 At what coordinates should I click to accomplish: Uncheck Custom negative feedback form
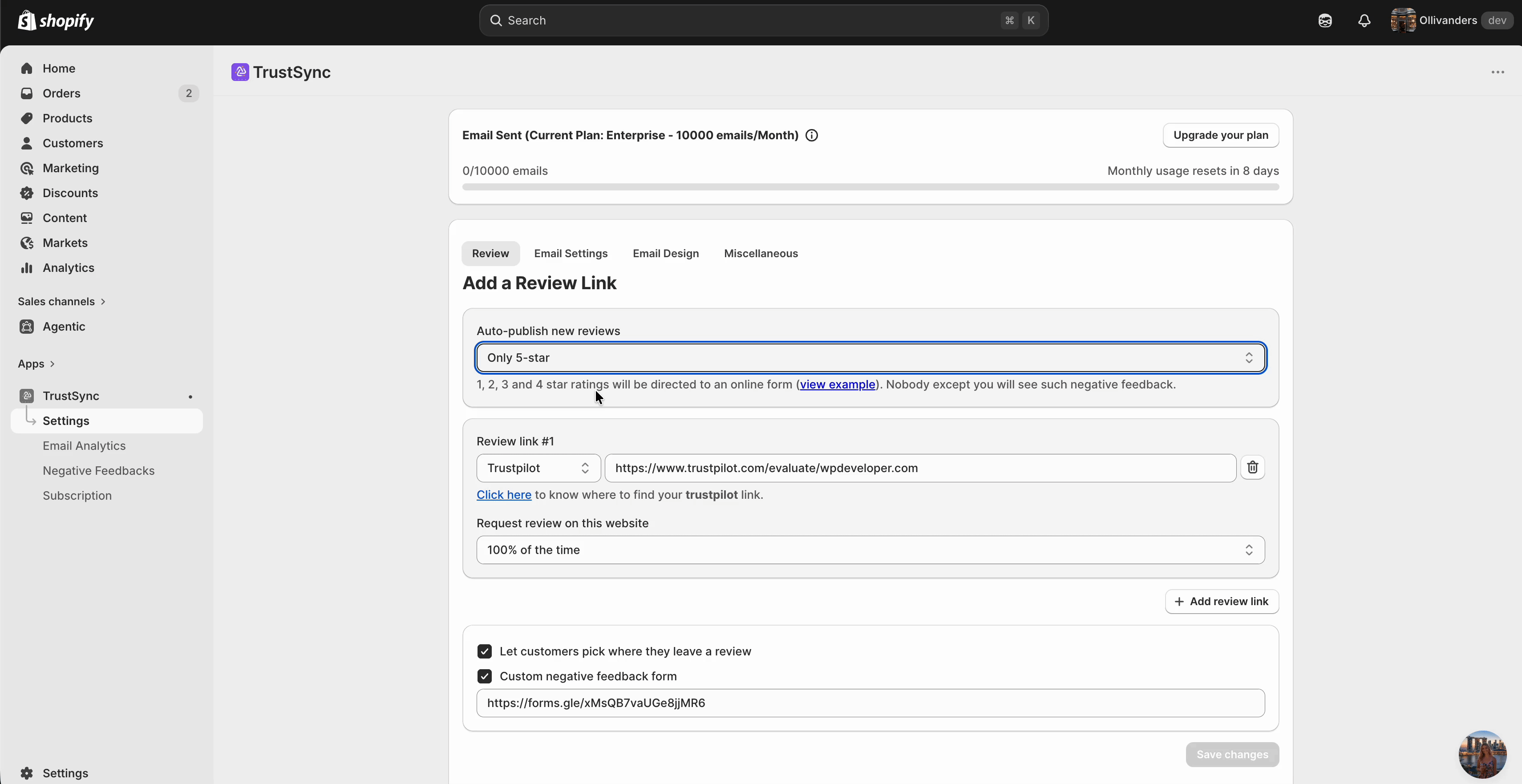(485, 676)
